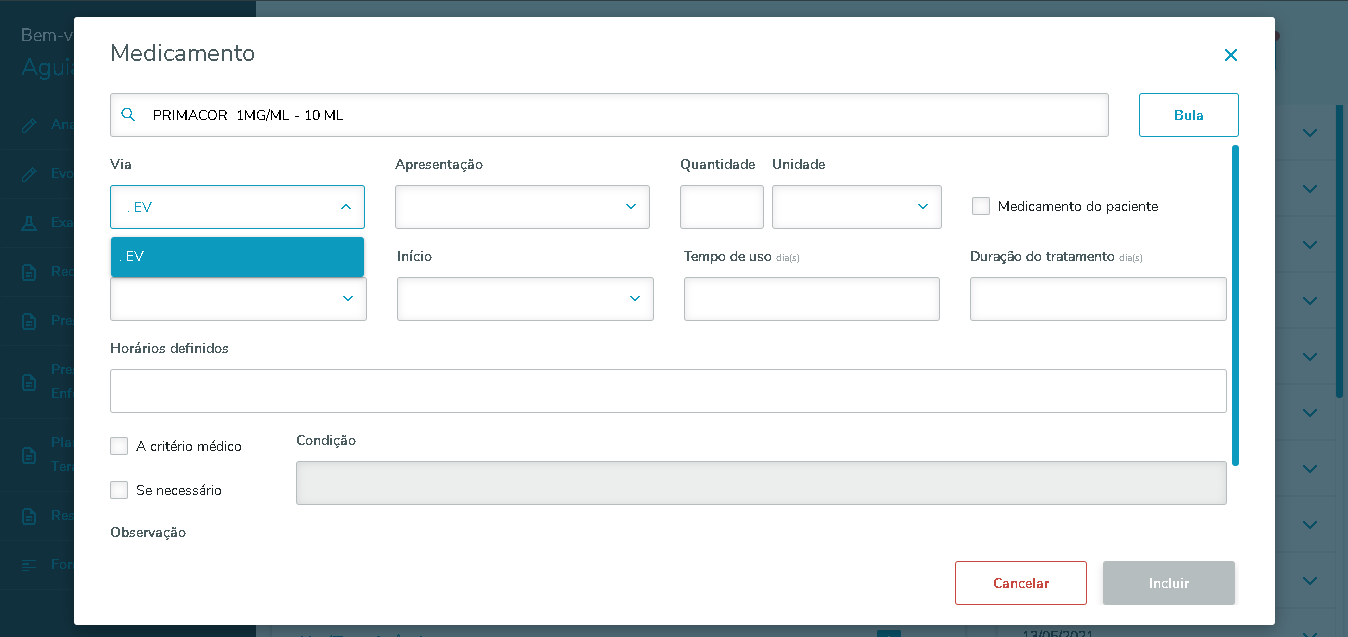Click the 'Horários definidos' input box
Image resolution: width=1348 pixels, height=637 pixels.
tap(668, 391)
